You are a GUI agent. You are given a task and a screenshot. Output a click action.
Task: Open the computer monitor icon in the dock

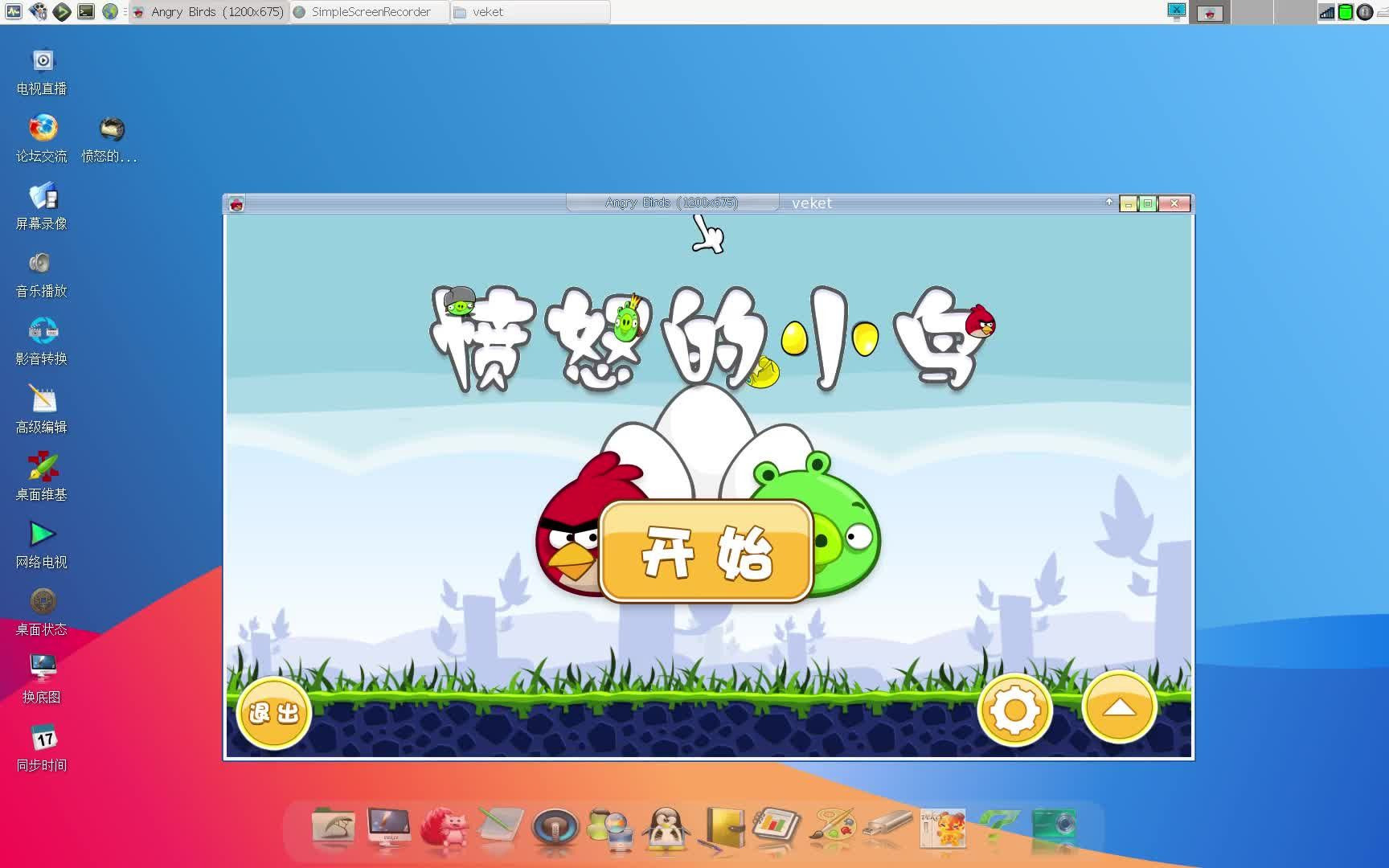(x=389, y=827)
